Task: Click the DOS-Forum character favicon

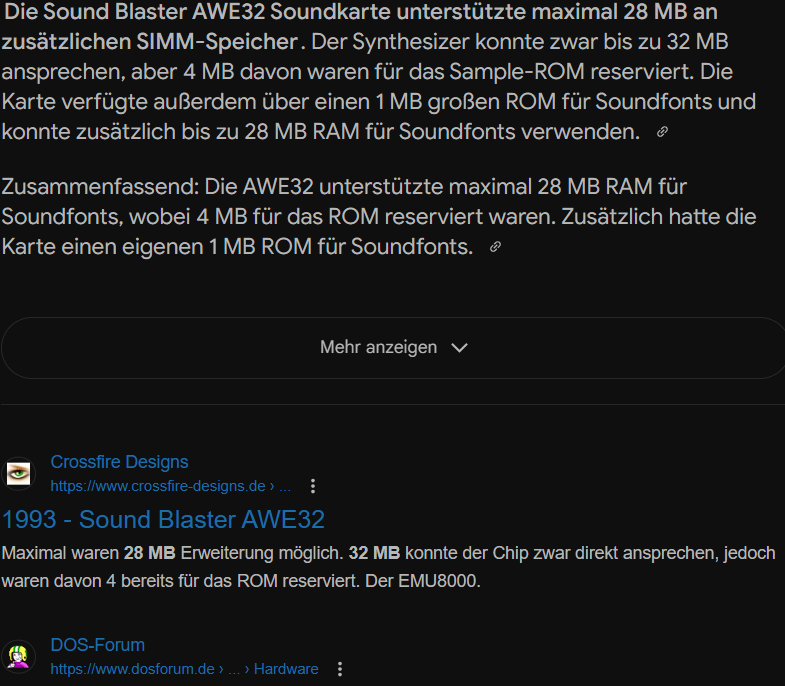Action: click(19, 657)
